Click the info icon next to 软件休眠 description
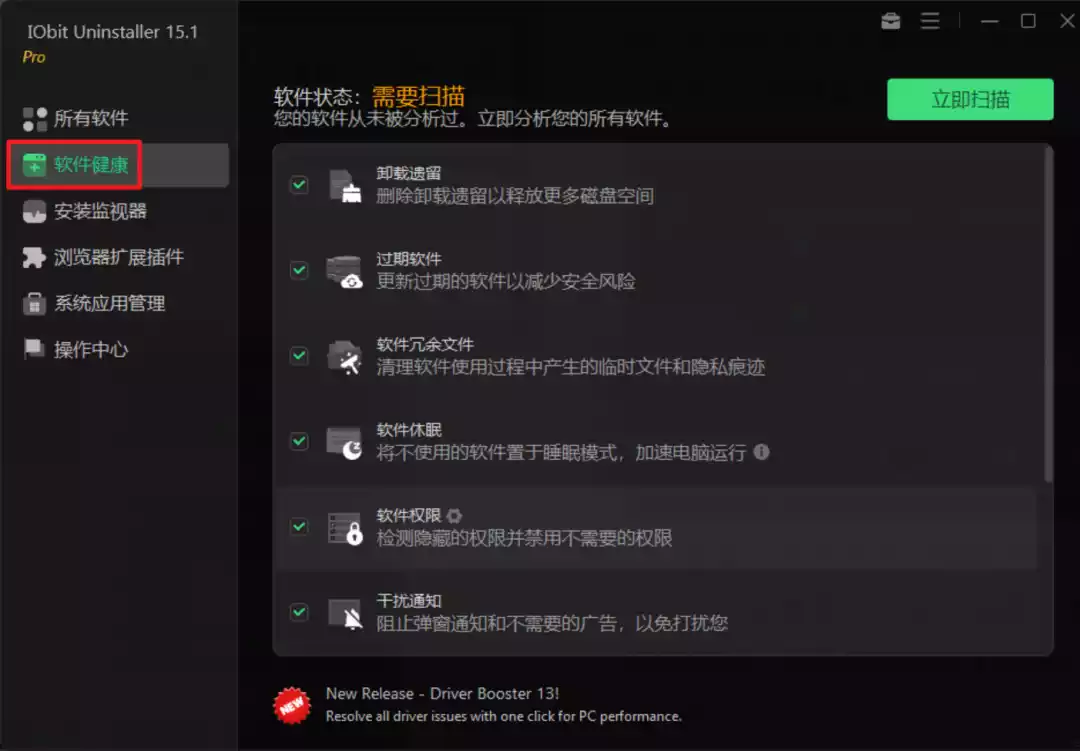The width and height of the screenshot is (1080, 751). pyautogui.click(x=761, y=452)
